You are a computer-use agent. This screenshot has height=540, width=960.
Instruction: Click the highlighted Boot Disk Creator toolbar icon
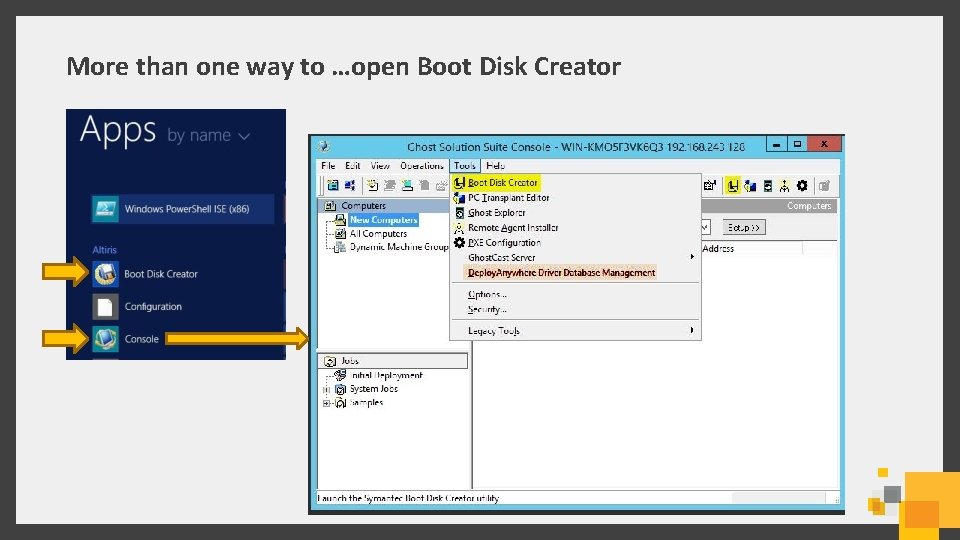[x=732, y=186]
